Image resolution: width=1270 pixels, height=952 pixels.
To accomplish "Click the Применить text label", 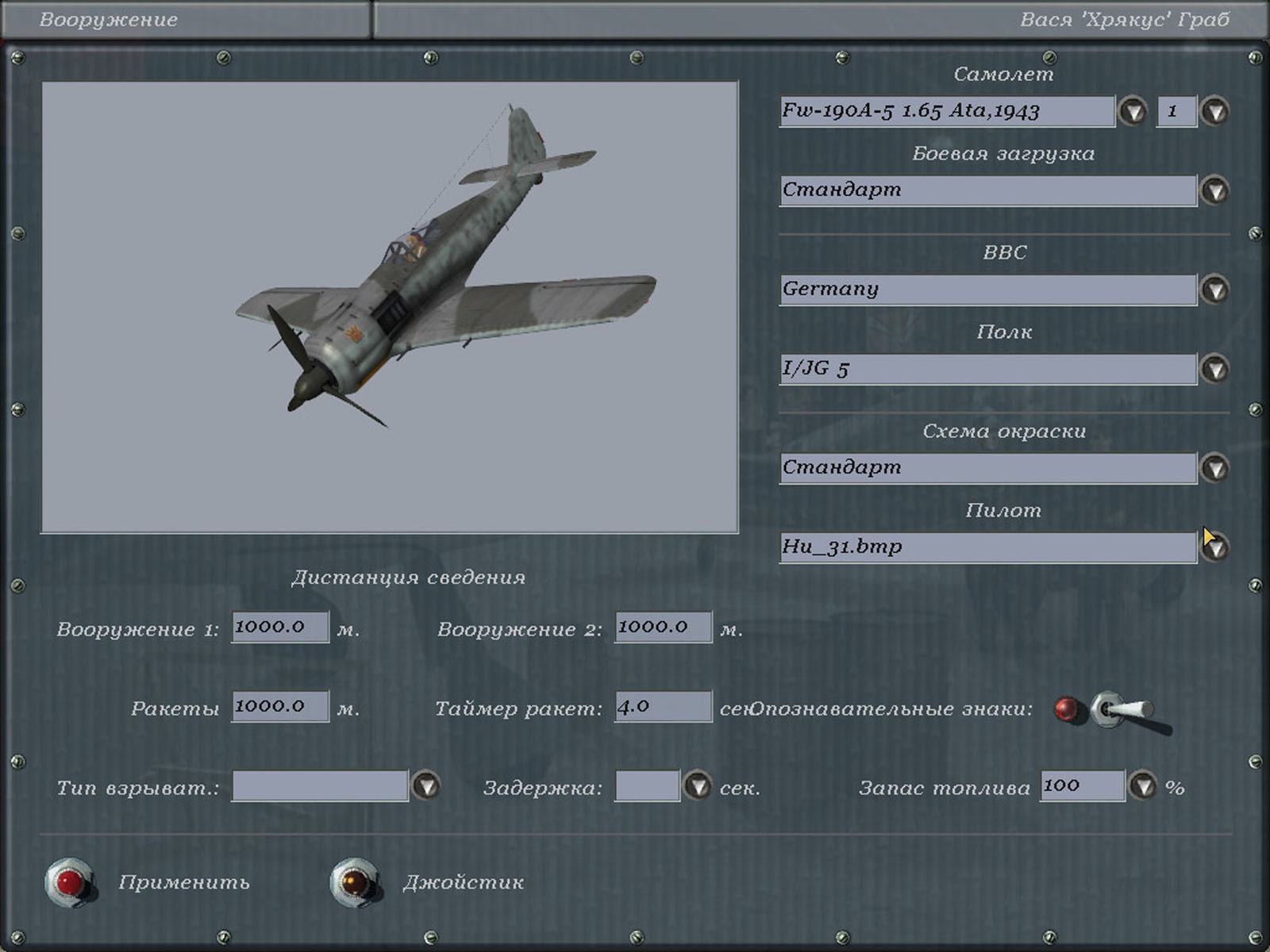I will tap(184, 882).
